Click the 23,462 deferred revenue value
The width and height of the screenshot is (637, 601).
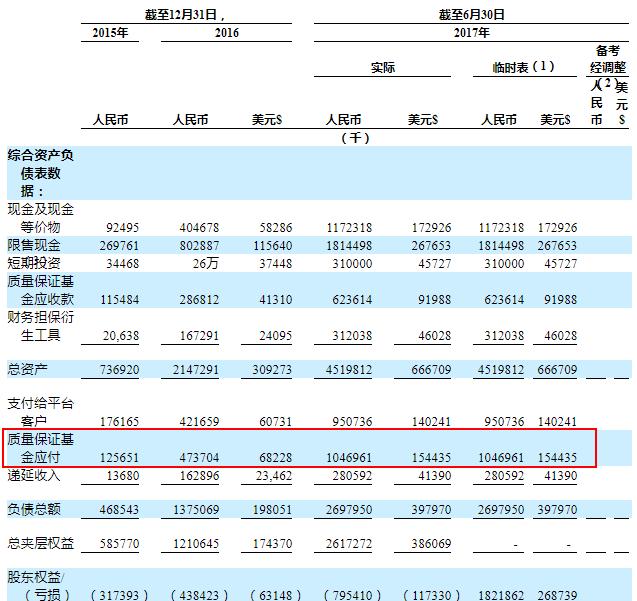(273, 475)
